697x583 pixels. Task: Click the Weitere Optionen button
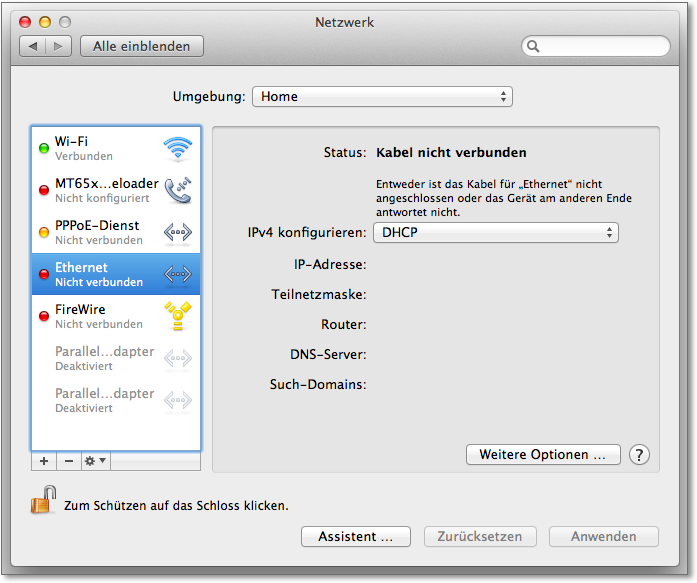(x=543, y=455)
